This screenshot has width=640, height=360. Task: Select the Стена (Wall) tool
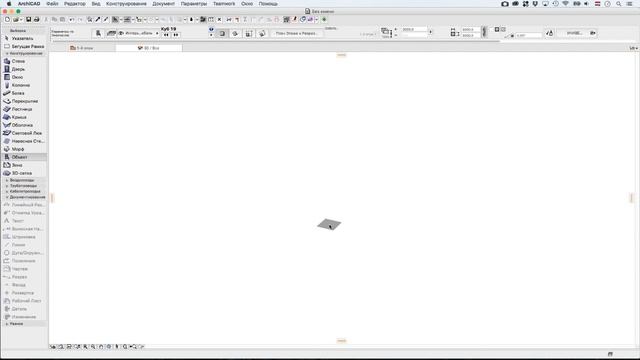point(24,61)
